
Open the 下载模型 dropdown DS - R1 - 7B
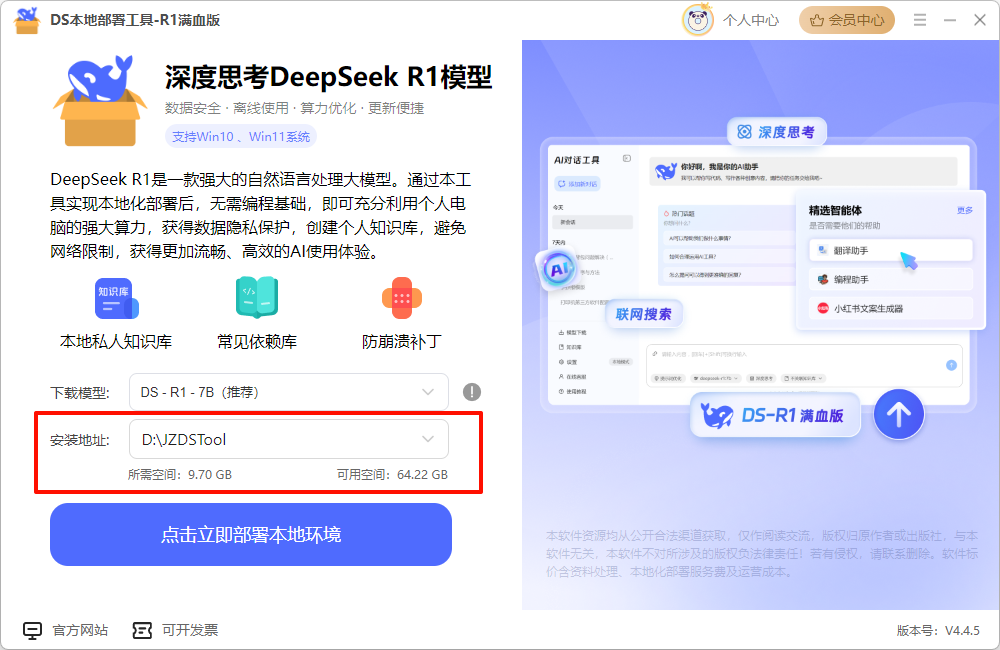pyautogui.click(x=289, y=392)
